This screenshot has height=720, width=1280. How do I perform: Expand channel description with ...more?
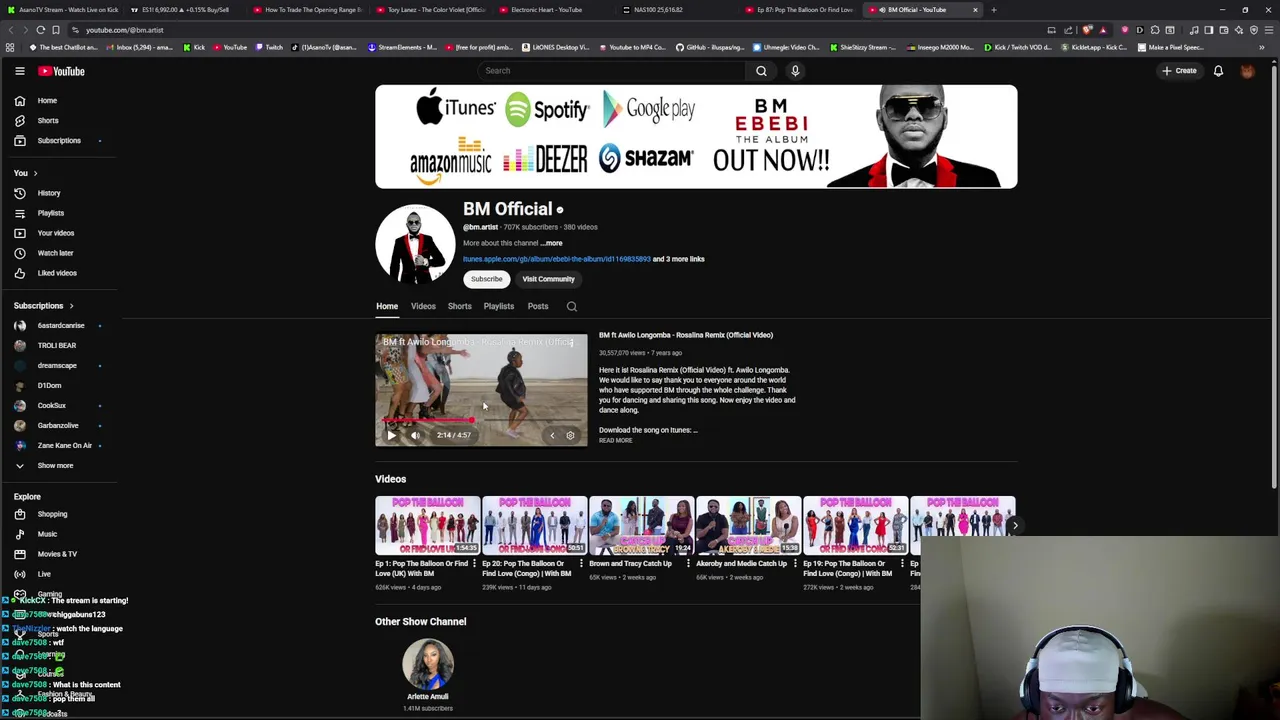552,243
